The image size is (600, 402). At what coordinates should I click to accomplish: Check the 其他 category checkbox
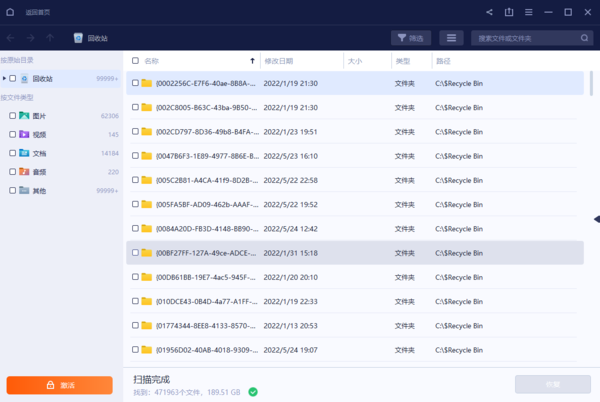click(x=12, y=190)
